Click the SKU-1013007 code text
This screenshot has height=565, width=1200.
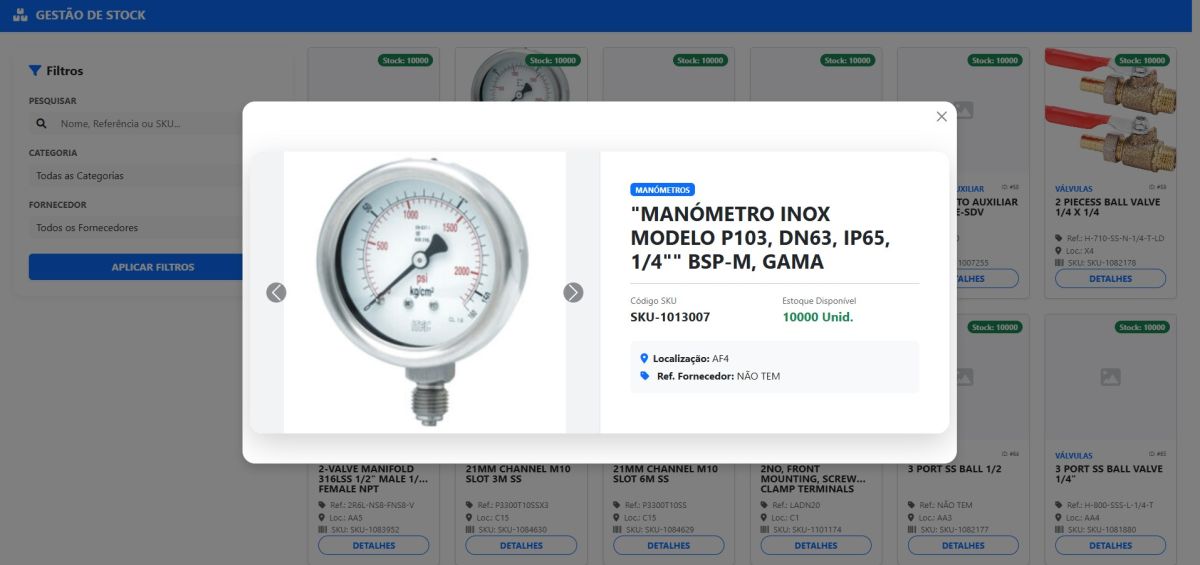click(x=670, y=317)
